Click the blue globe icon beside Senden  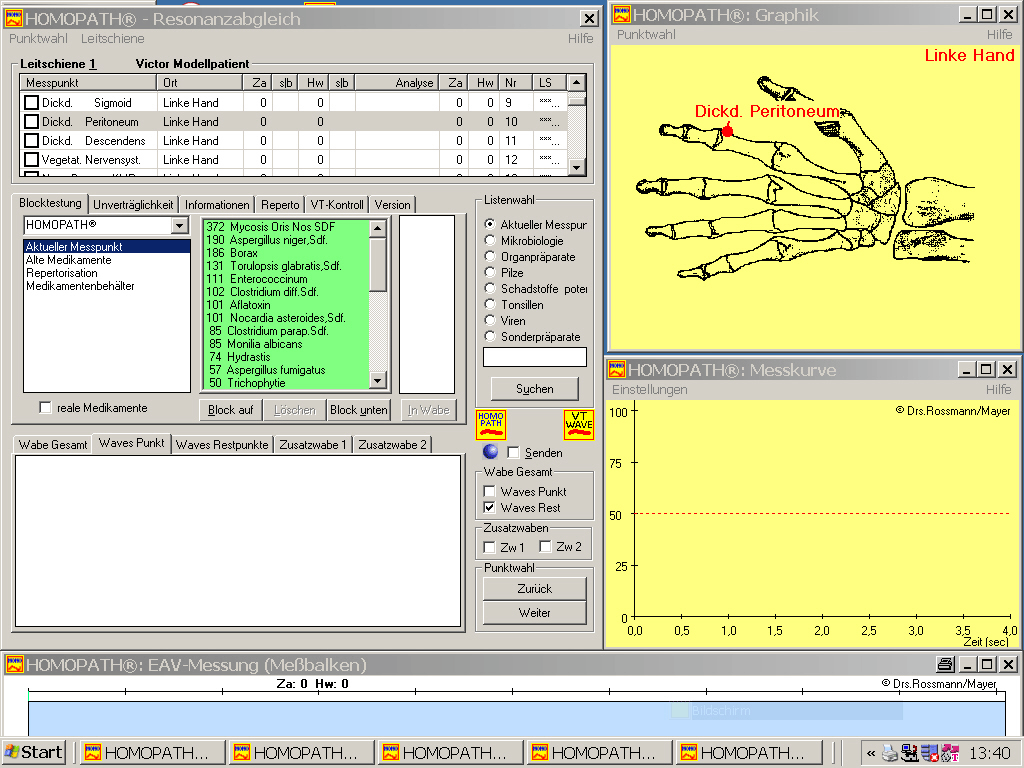point(490,452)
